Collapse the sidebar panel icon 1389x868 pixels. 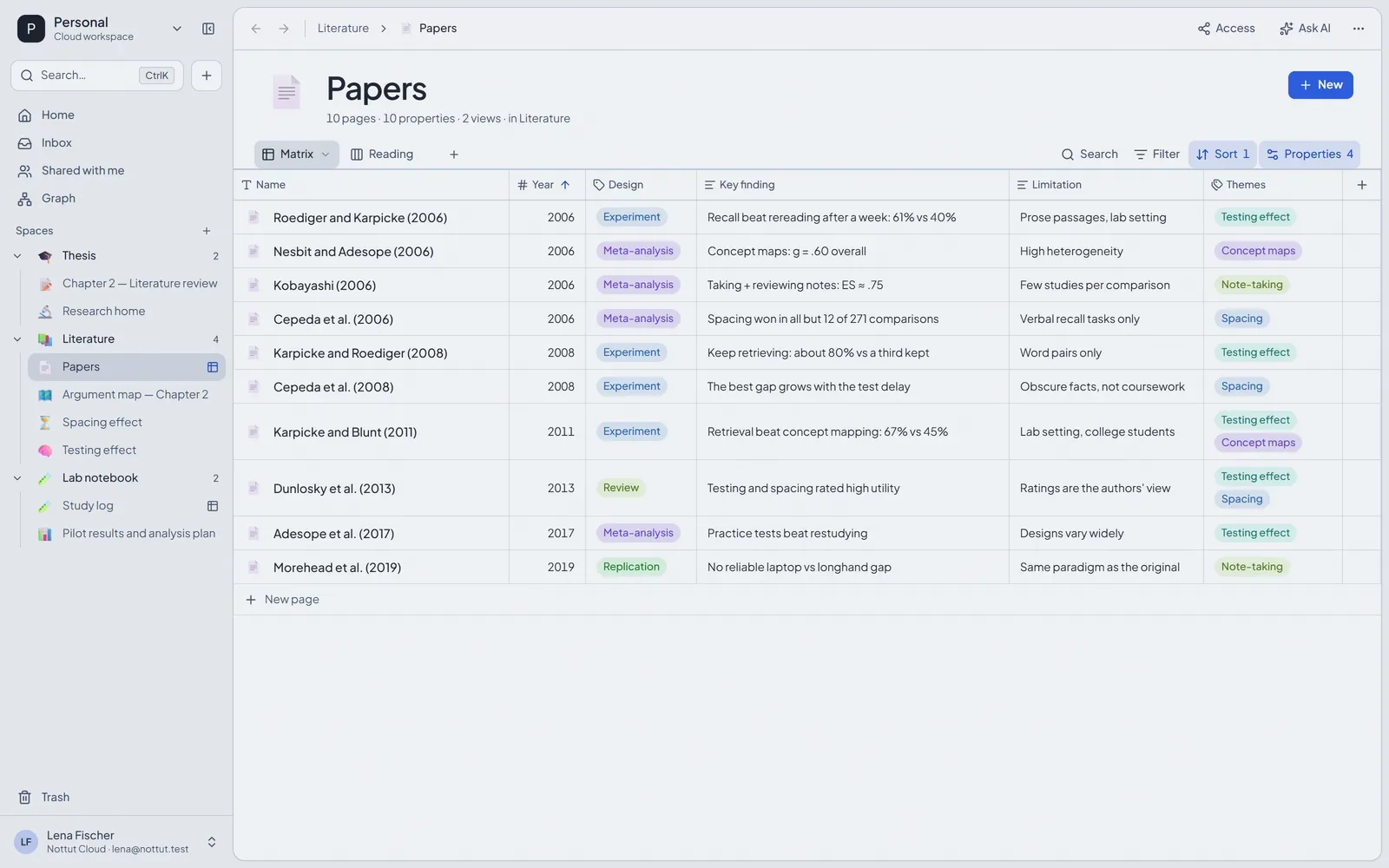[208, 29]
